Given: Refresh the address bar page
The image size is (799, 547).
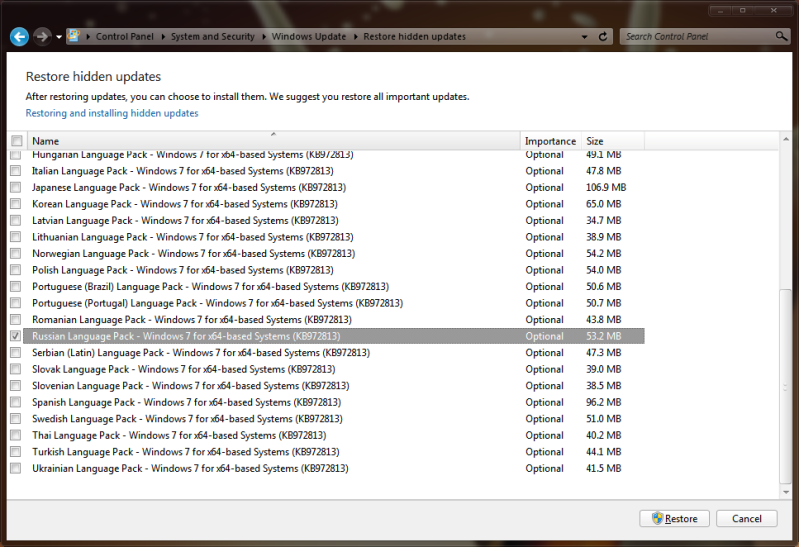Looking at the screenshot, I should [603, 37].
